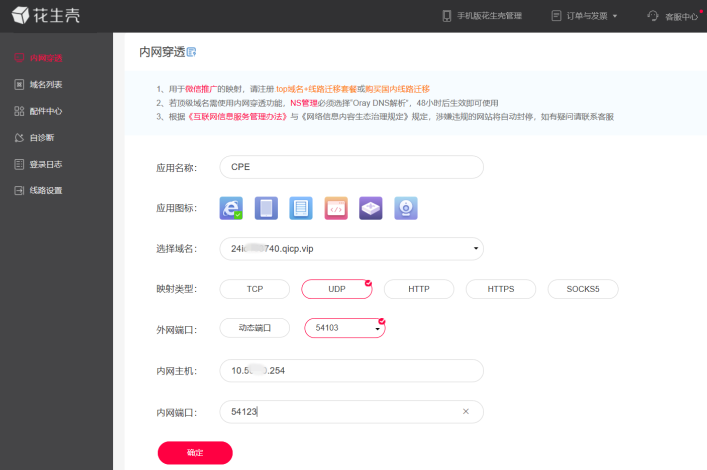Choose the purple server box icon

click(370, 208)
